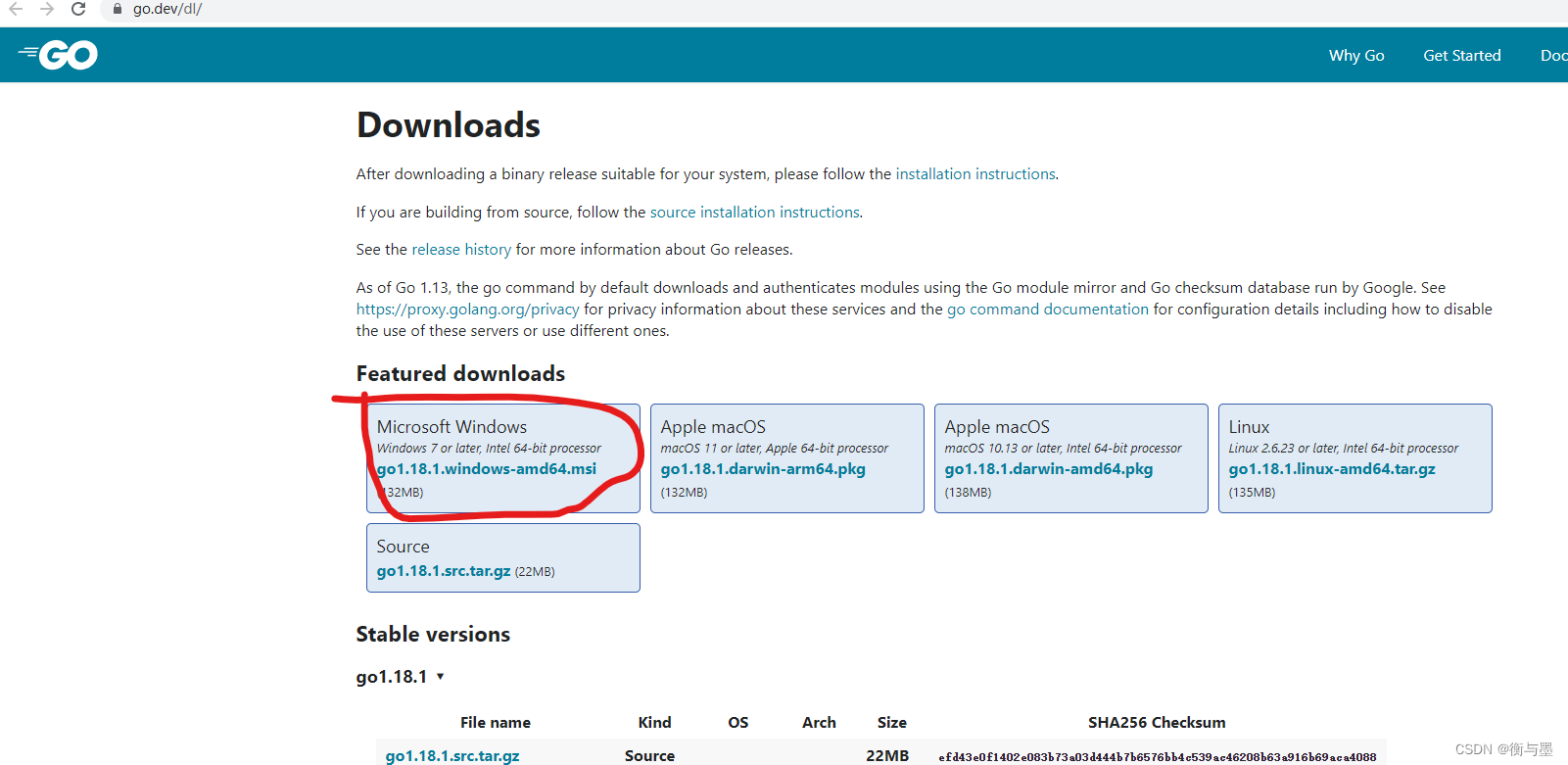The height and width of the screenshot is (765, 1568).
Task: Click the OS column header
Action: [x=738, y=723]
